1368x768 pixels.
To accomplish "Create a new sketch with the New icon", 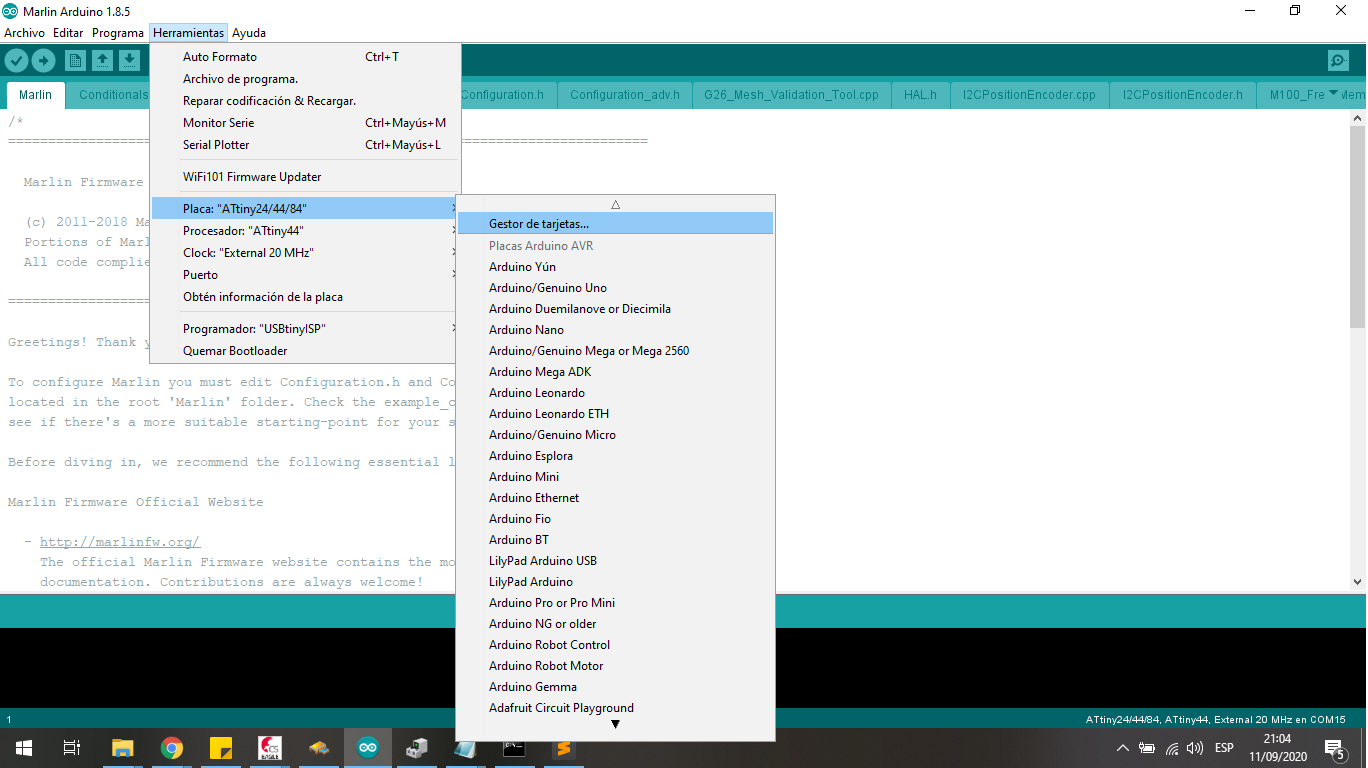I will tap(75, 61).
